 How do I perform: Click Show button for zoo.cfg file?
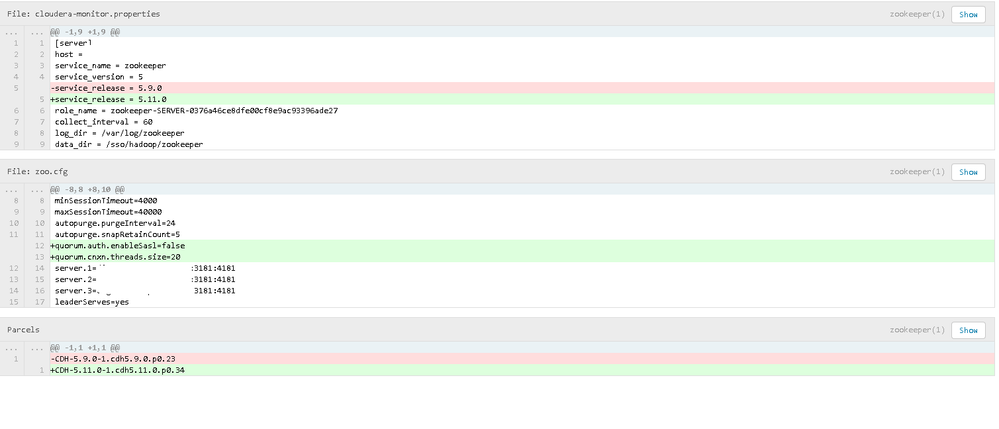[968, 172]
